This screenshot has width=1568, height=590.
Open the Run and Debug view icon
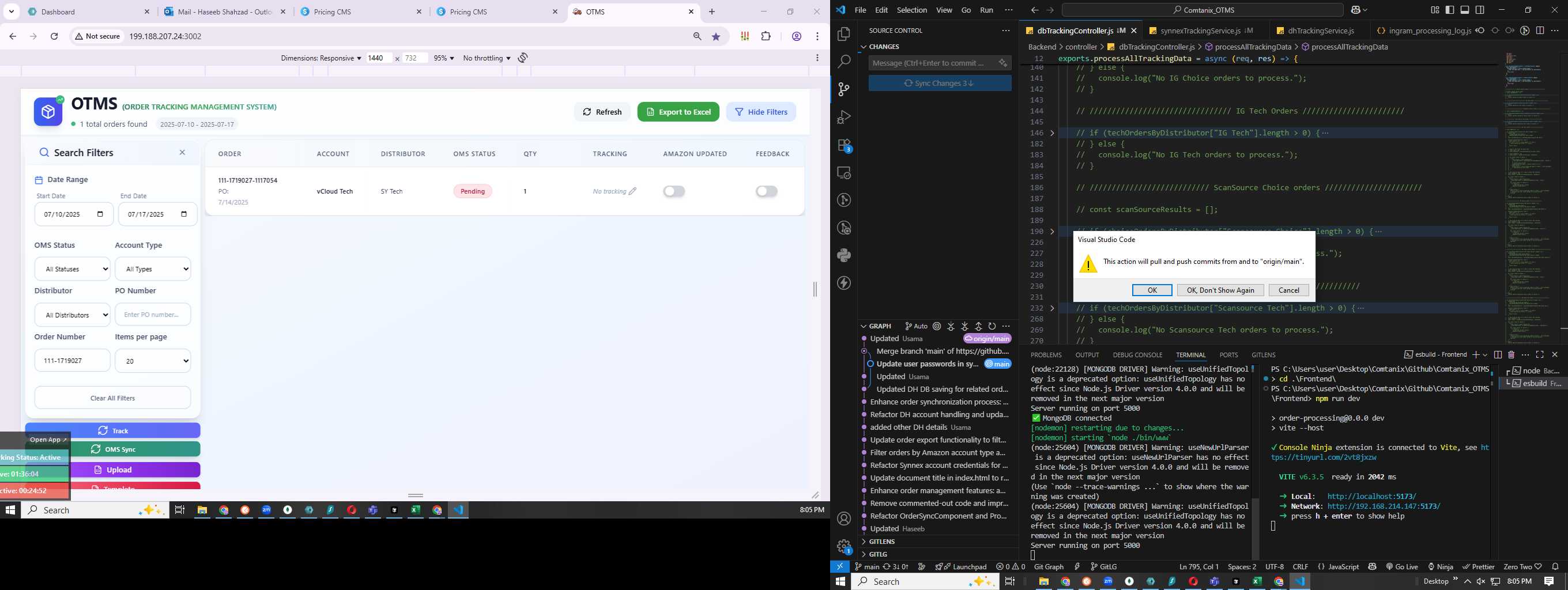click(x=843, y=117)
